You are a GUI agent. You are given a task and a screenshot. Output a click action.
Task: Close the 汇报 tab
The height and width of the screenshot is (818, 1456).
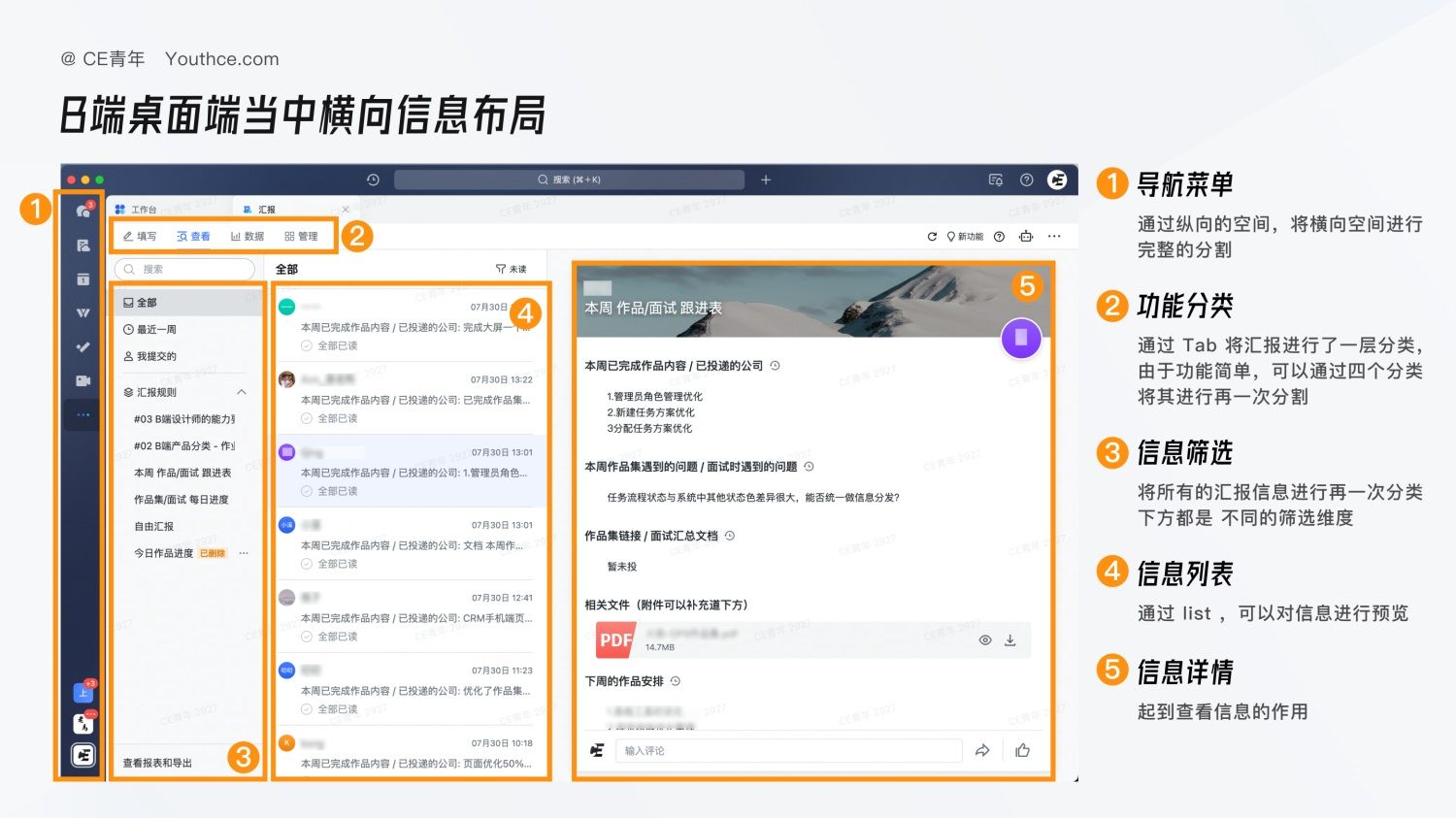coord(346,210)
